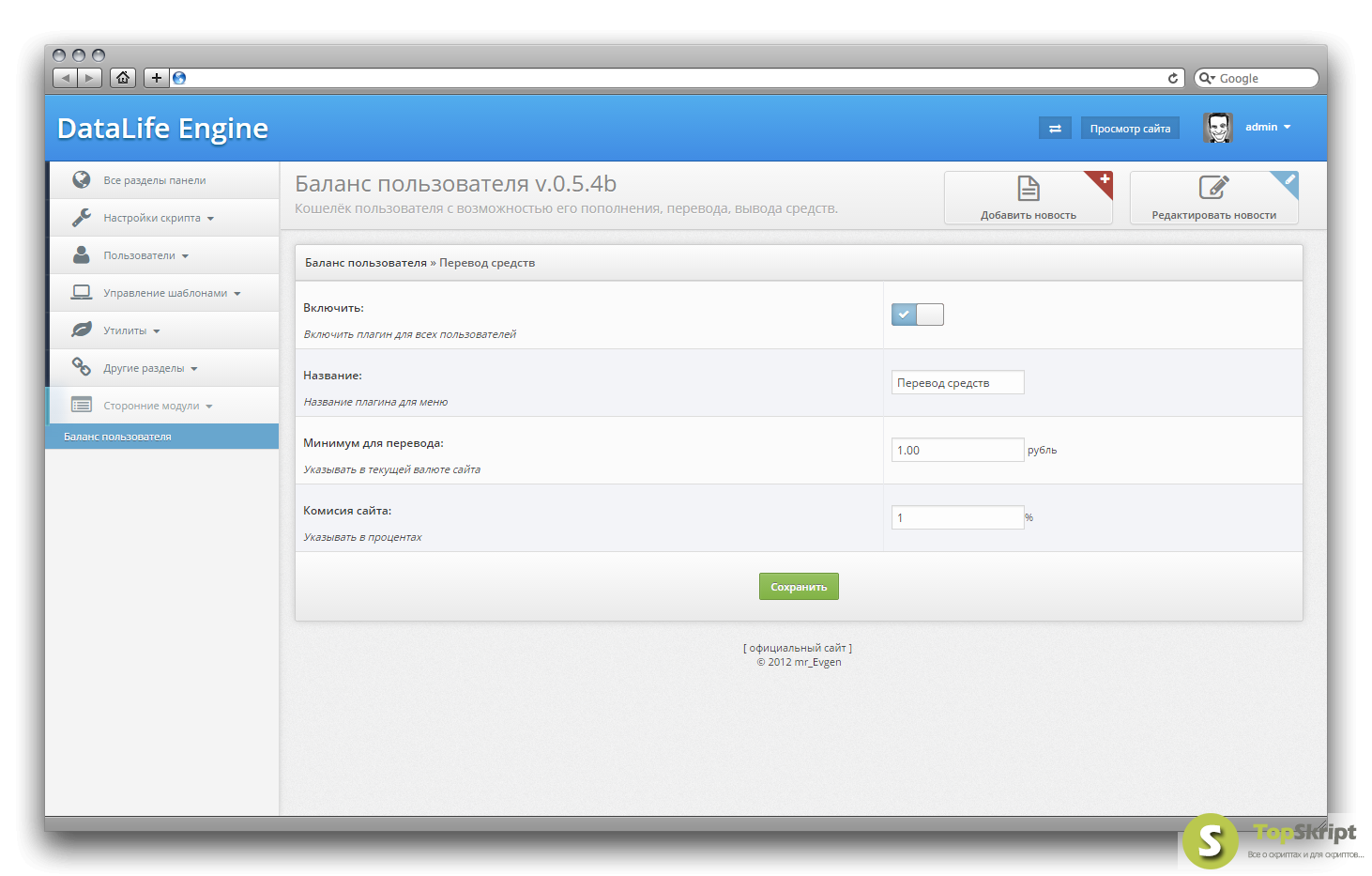Focus the Комиссия сайта percent field
The width and height of the screenshot is (1372, 876).
pos(957,517)
